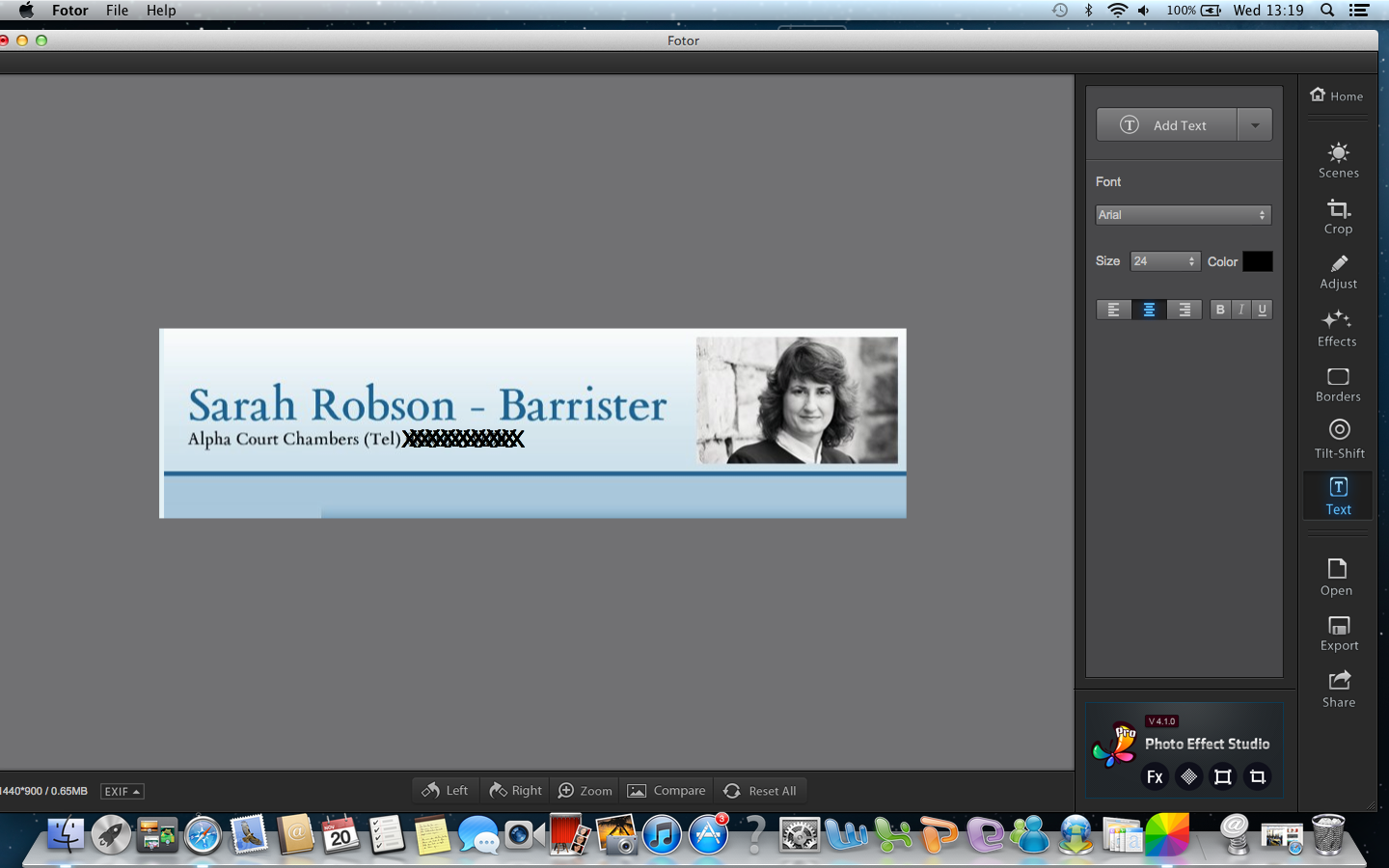Click Reset All button

coord(760,791)
